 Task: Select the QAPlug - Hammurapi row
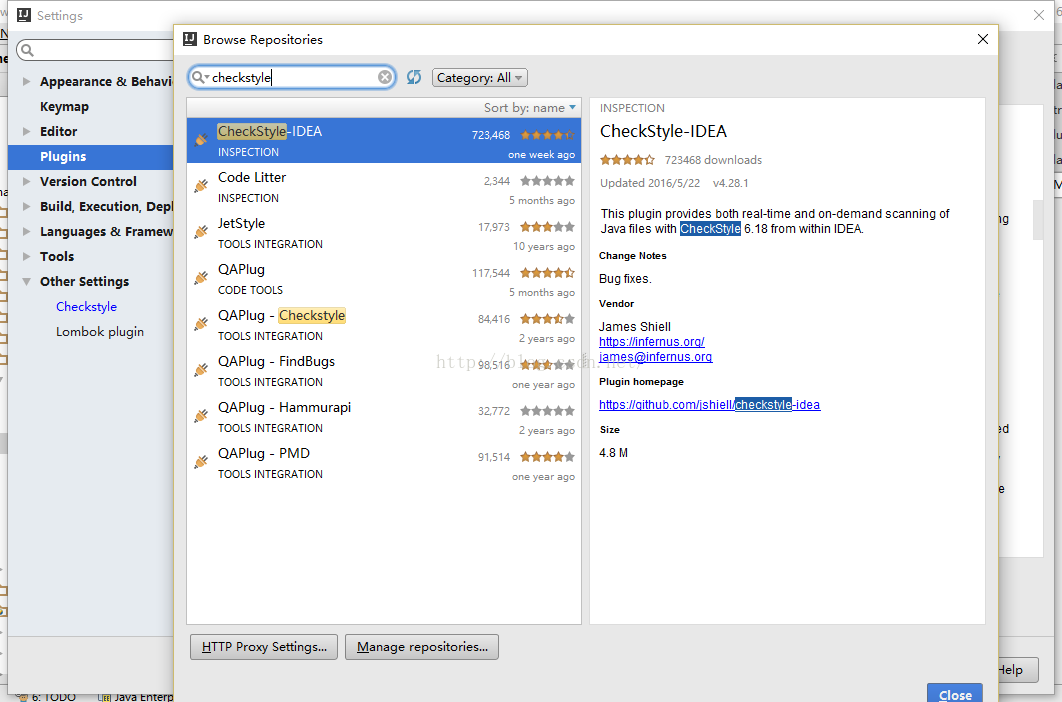coord(384,417)
